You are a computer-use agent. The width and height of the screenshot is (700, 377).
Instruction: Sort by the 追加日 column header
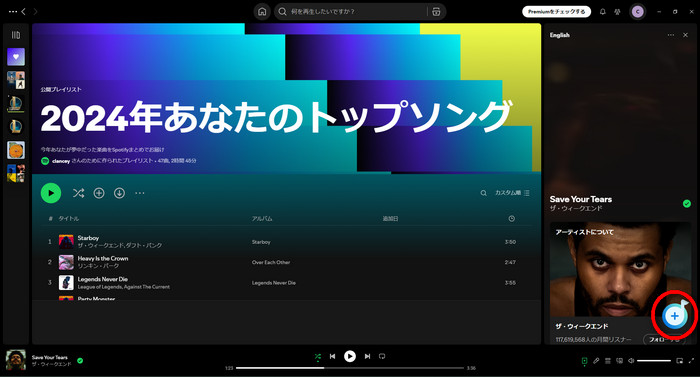pyautogui.click(x=390, y=218)
